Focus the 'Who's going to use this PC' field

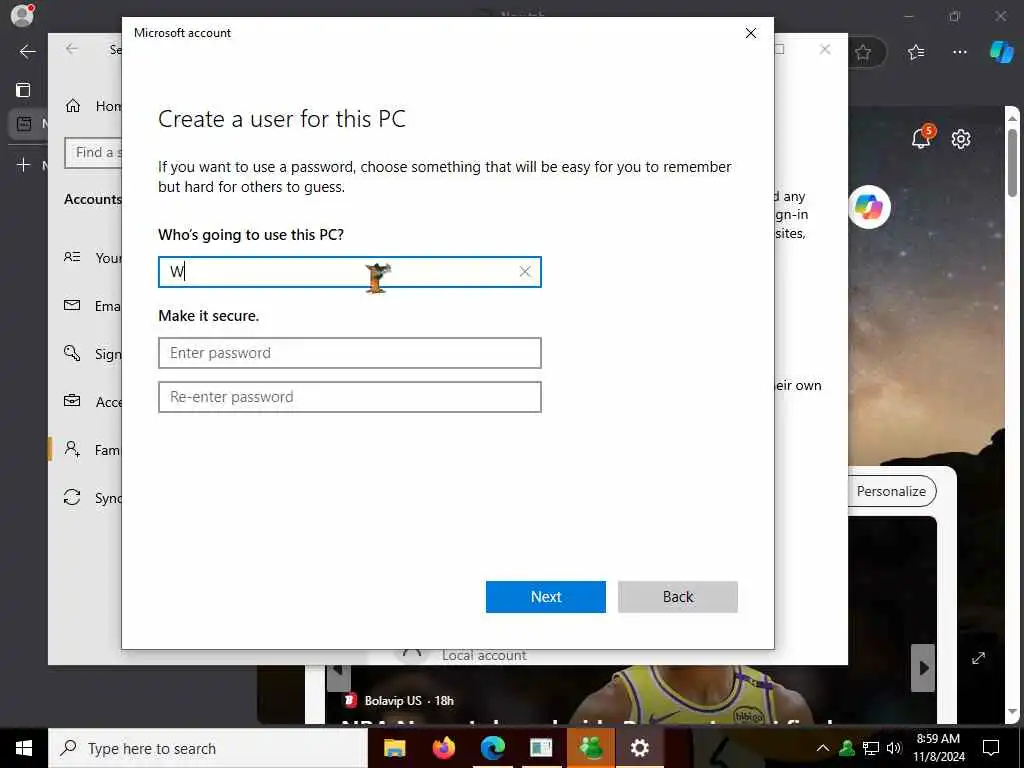click(x=349, y=272)
